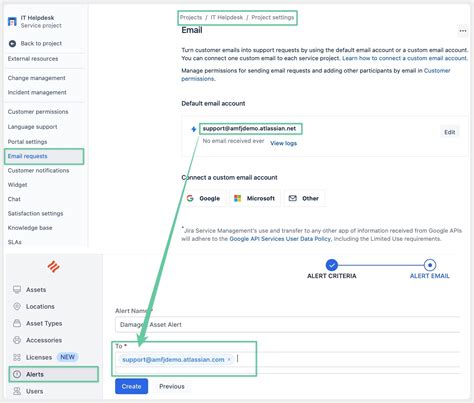Jump to the Alert Criteria step circle
Screen dimensions: 474x403
tap(331, 265)
